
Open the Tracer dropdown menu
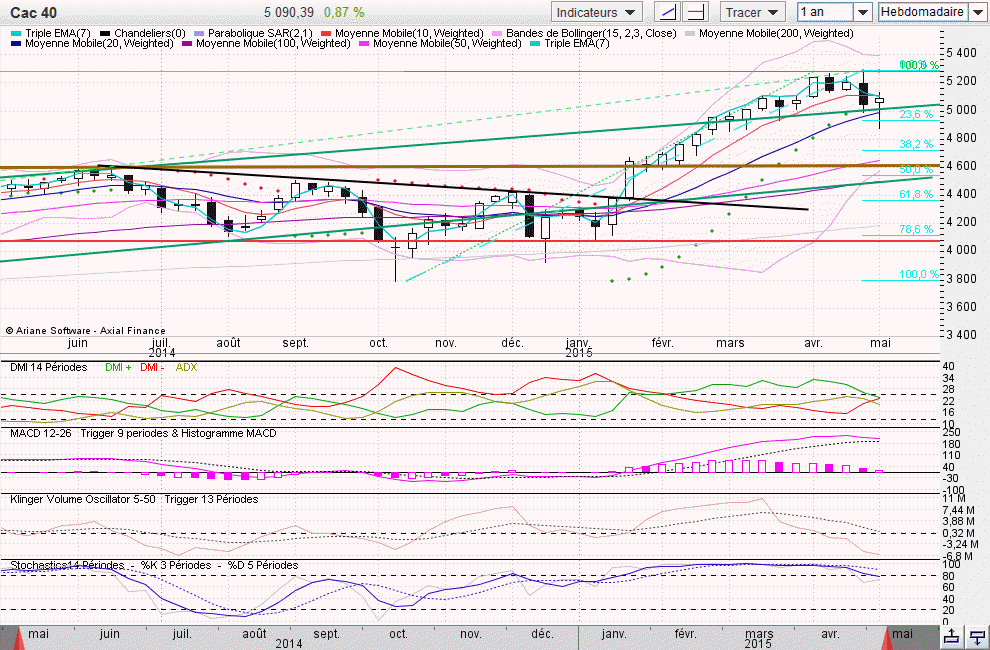(x=753, y=12)
